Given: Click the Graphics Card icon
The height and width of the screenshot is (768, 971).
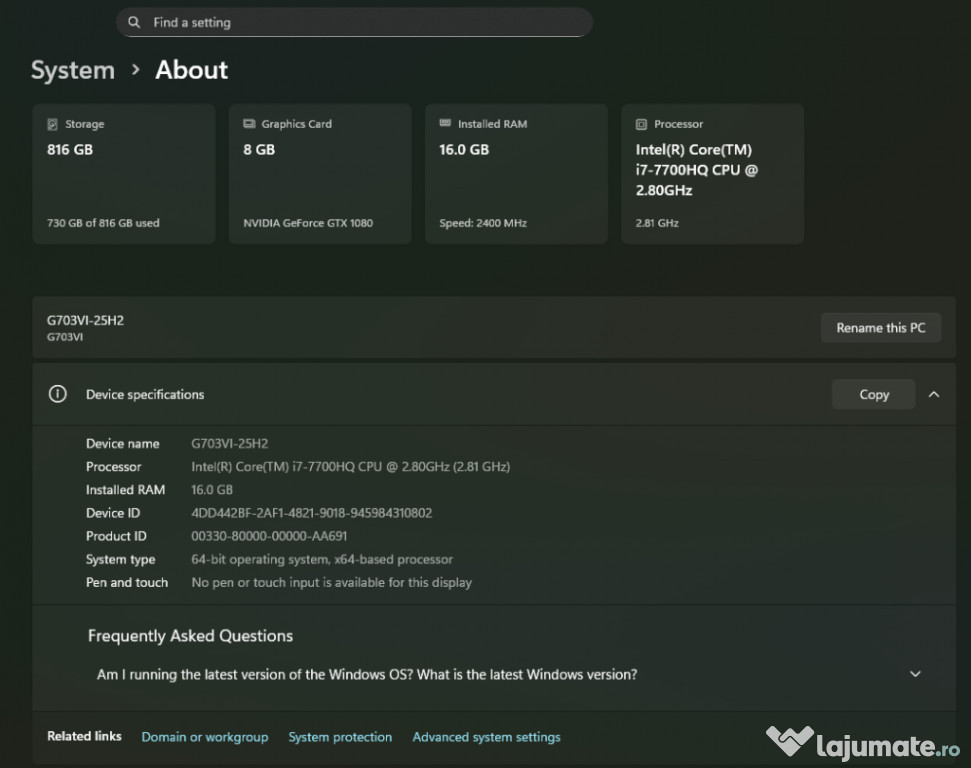Looking at the screenshot, I should pos(249,124).
